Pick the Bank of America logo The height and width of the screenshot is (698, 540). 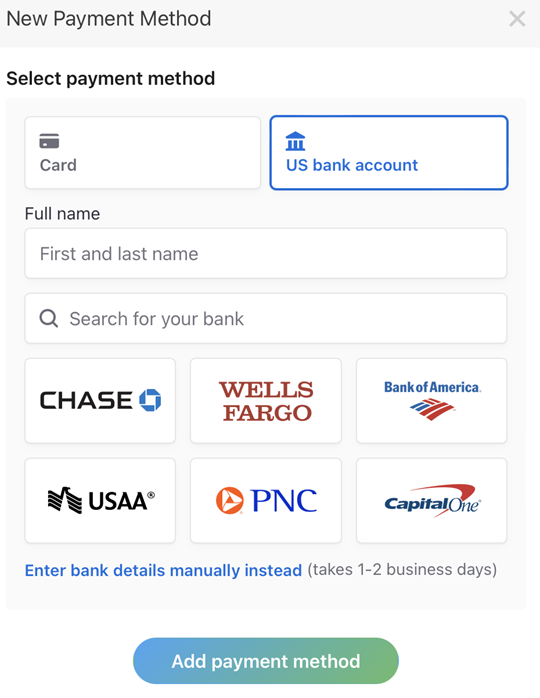(431, 401)
